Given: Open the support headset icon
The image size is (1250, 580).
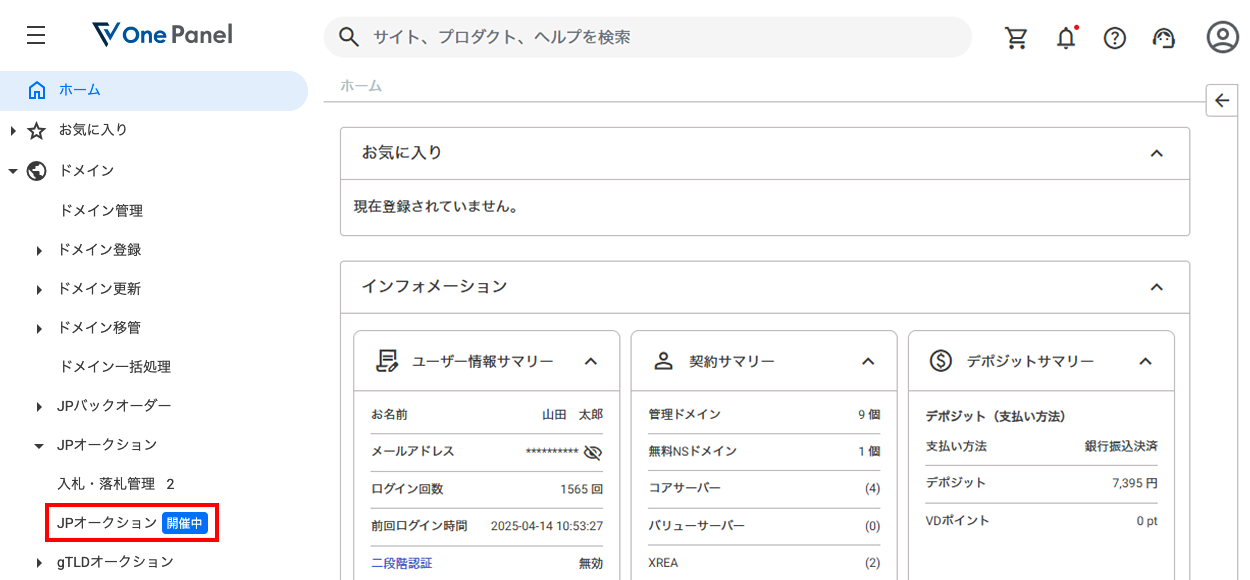Looking at the screenshot, I should point(1163,38).
